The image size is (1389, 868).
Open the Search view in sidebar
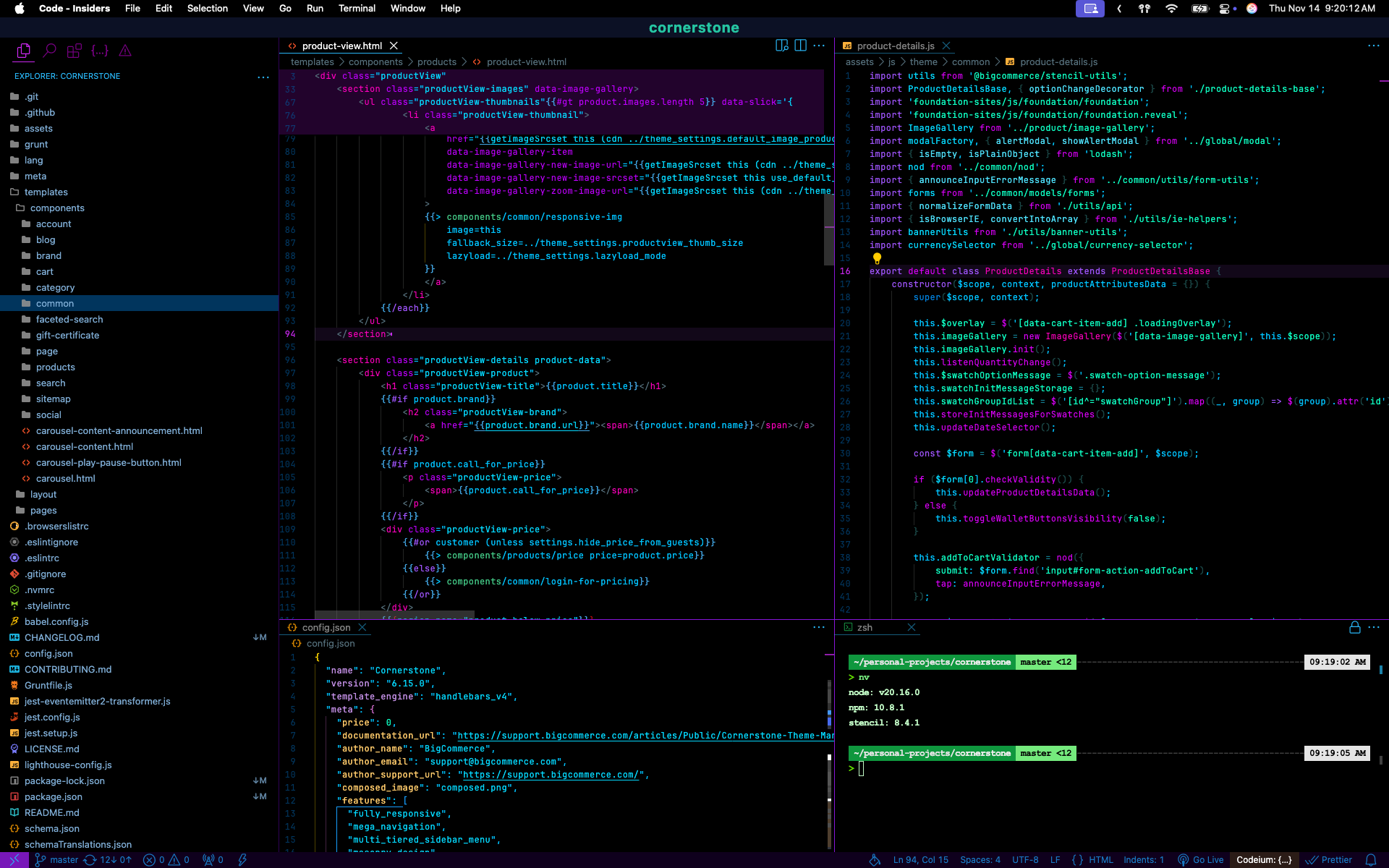point(49,51)
